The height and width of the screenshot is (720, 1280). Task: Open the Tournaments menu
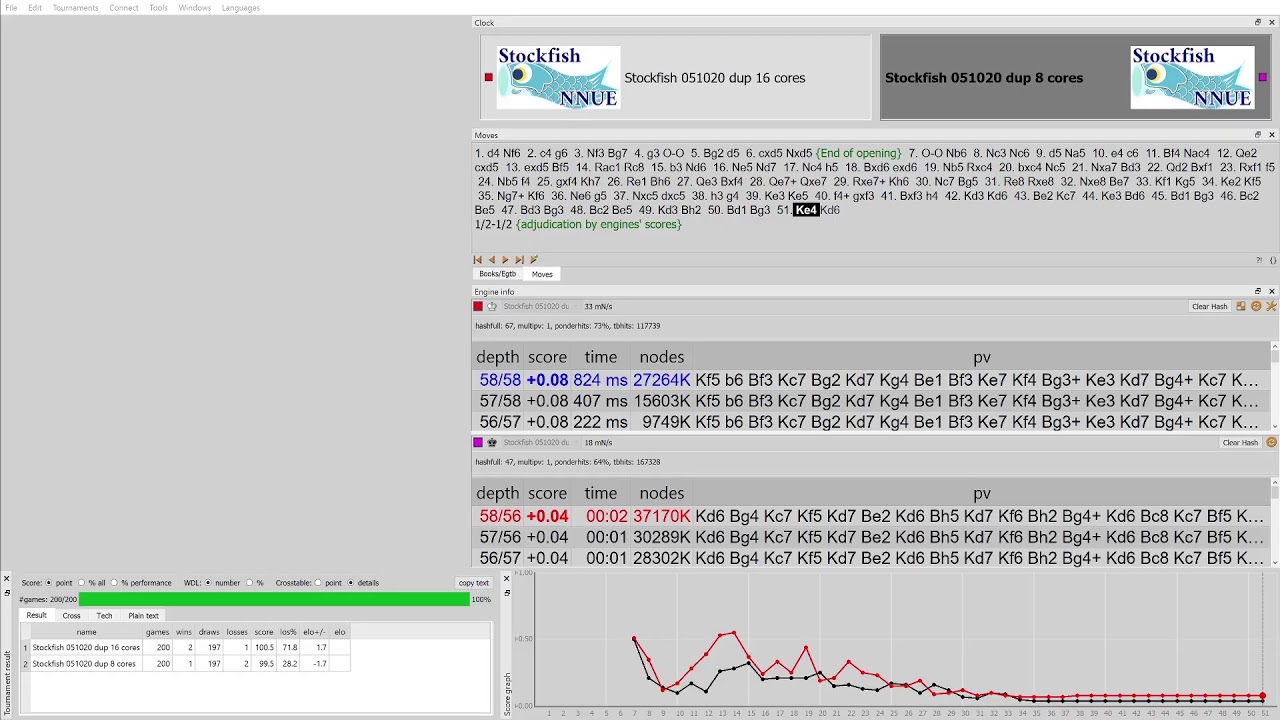[x=75, y=8]
